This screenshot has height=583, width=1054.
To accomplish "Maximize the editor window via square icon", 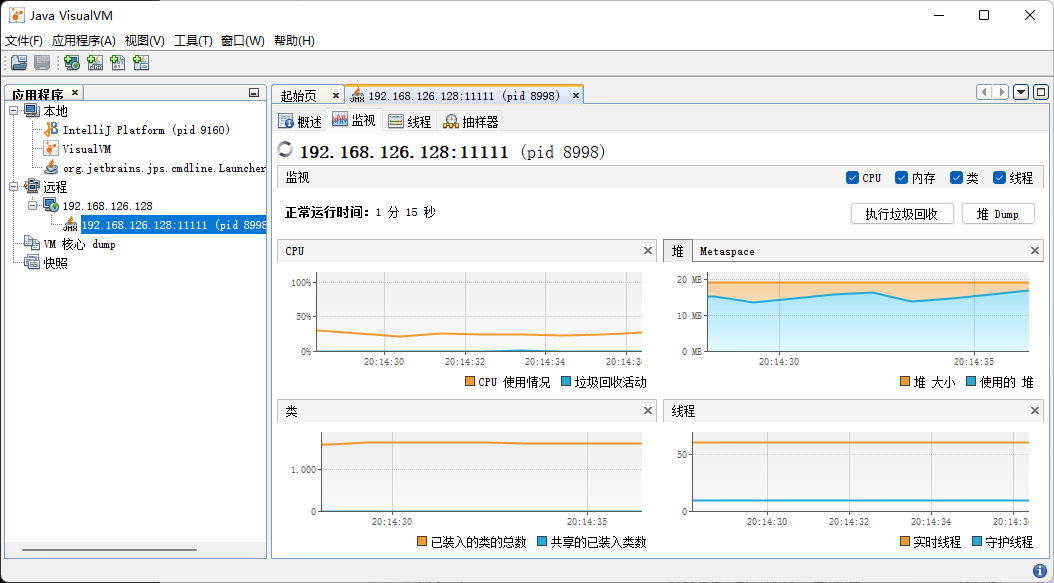I will pos(1041,92).
